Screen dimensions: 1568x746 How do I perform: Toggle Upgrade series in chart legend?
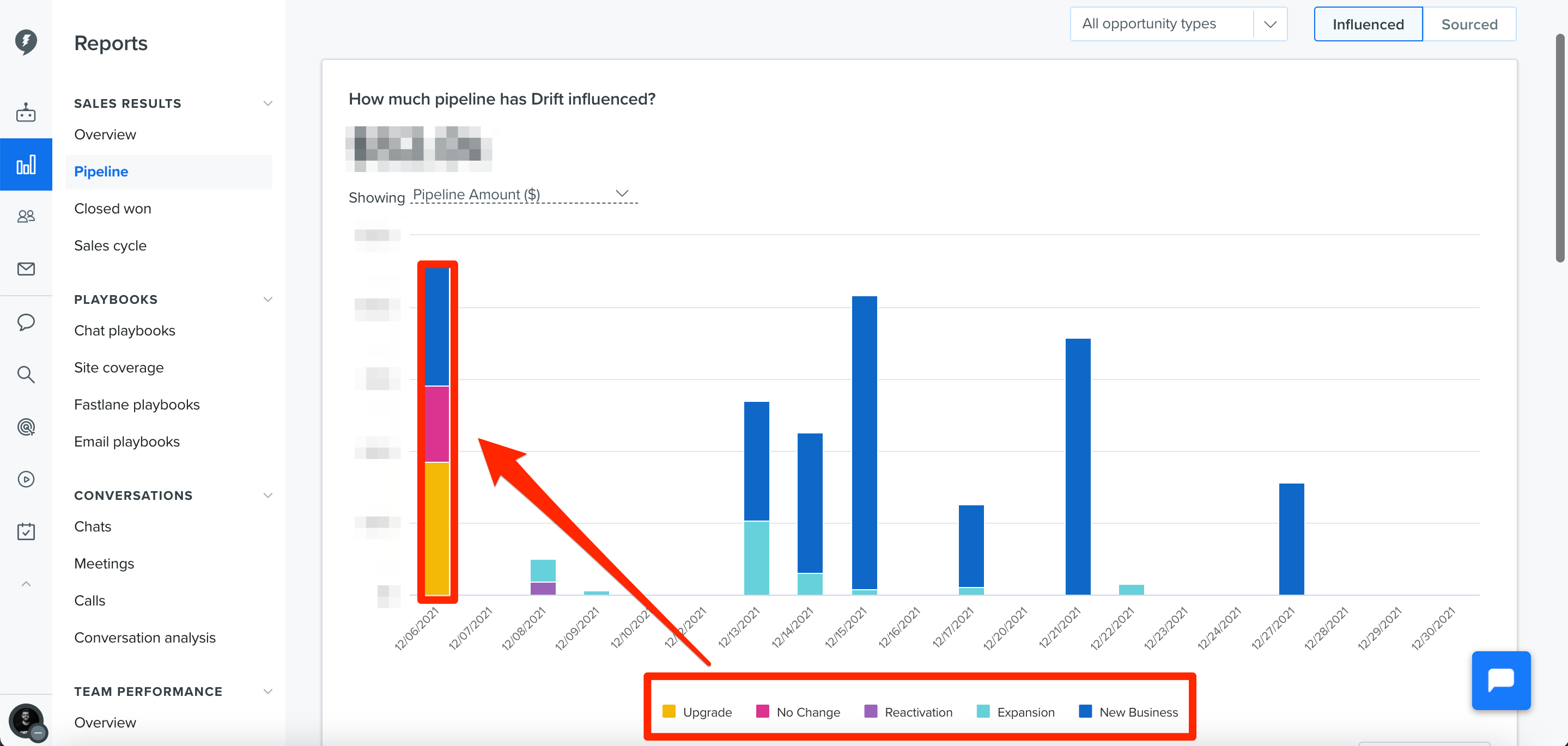696,711
